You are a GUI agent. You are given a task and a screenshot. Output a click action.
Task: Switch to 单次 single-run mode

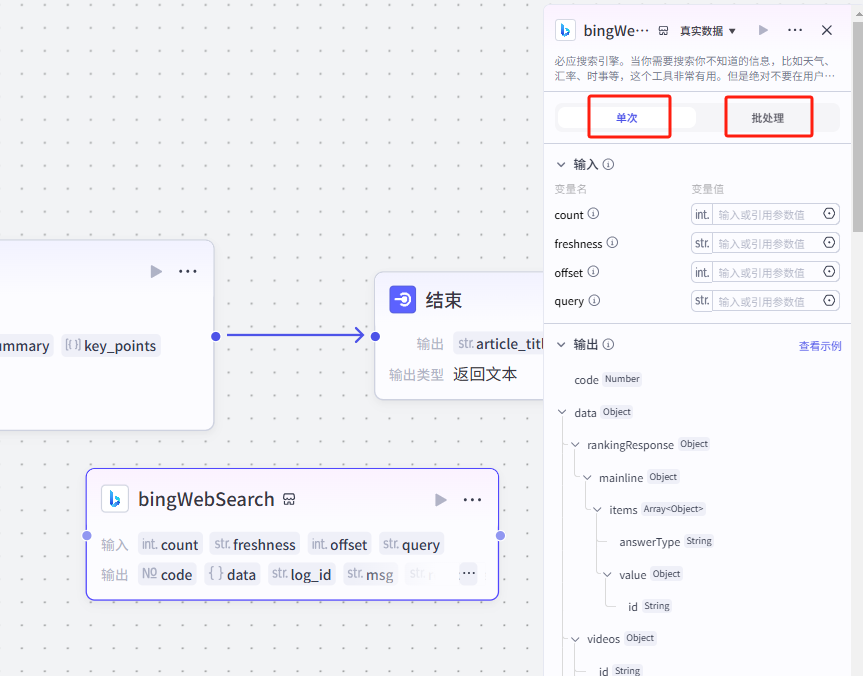[627, 118]
